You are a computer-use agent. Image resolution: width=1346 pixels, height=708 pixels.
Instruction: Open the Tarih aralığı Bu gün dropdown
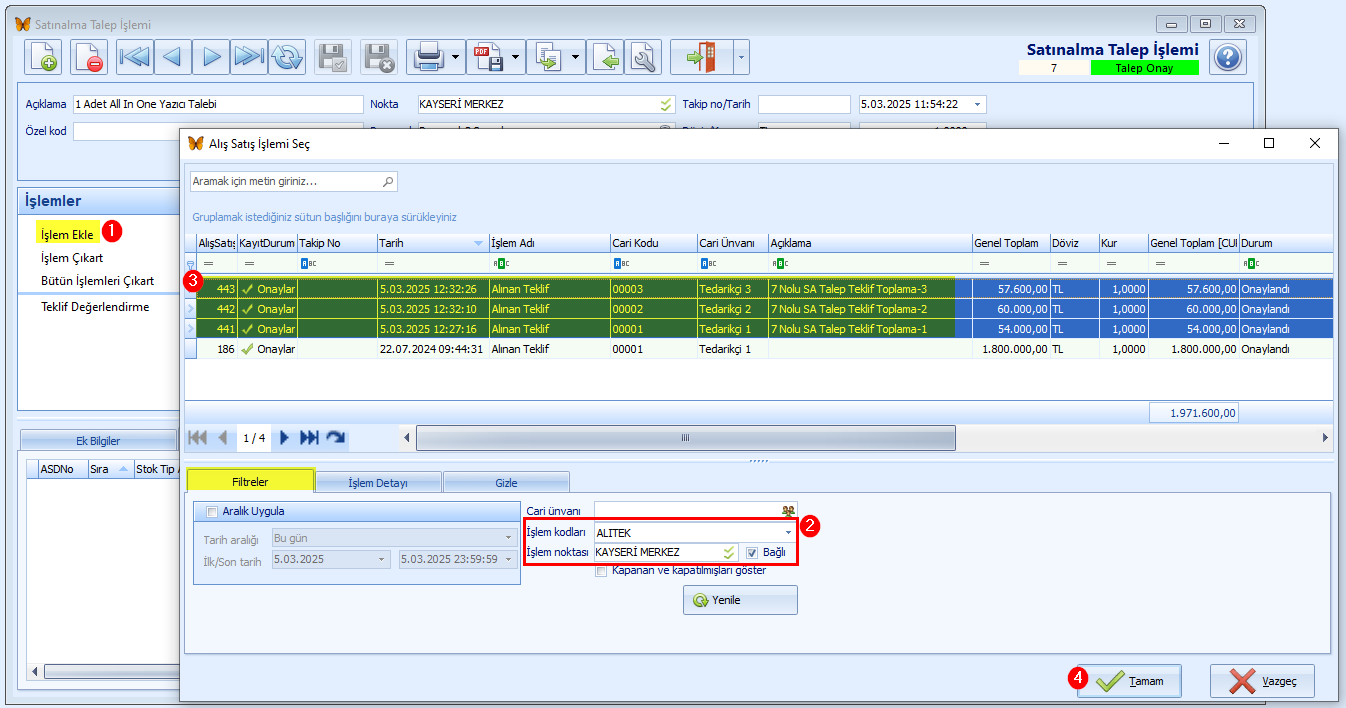[x=510, y=539]
